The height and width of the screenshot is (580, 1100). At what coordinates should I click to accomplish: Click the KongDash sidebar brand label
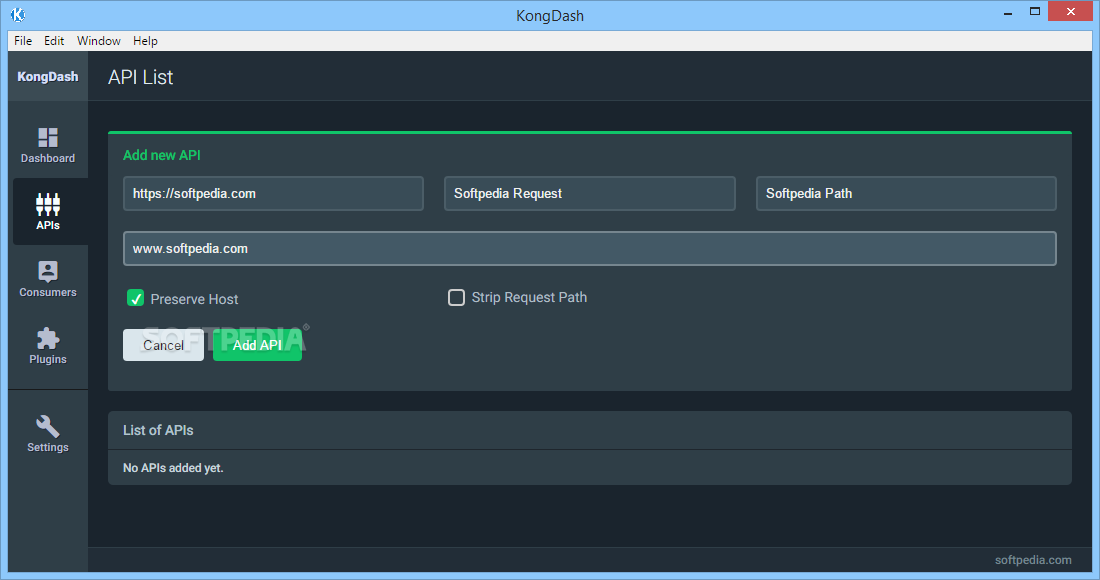click(48, 76)
